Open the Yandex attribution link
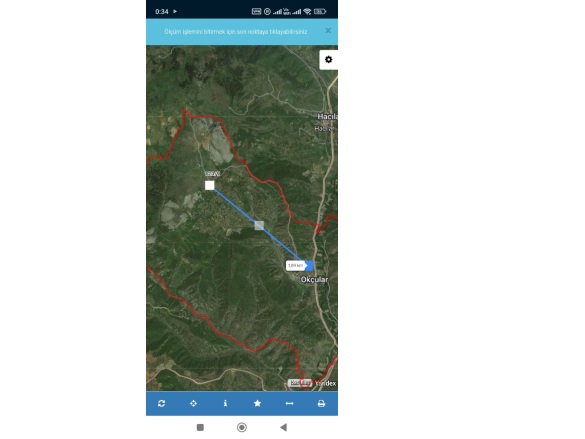This screenshot has height=439, width=585. [325, 383]
